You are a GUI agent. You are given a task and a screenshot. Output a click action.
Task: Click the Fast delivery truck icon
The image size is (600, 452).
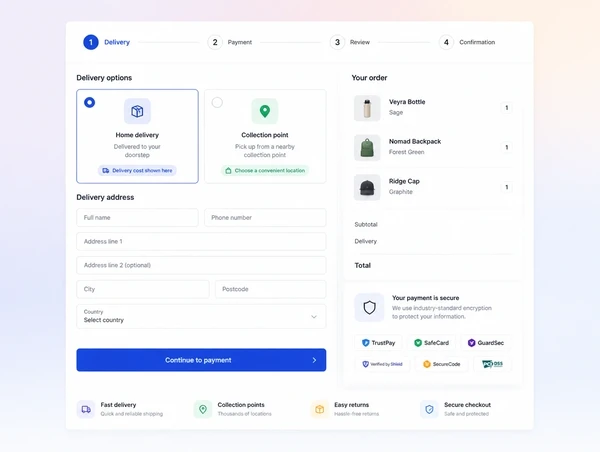point(86,410)
